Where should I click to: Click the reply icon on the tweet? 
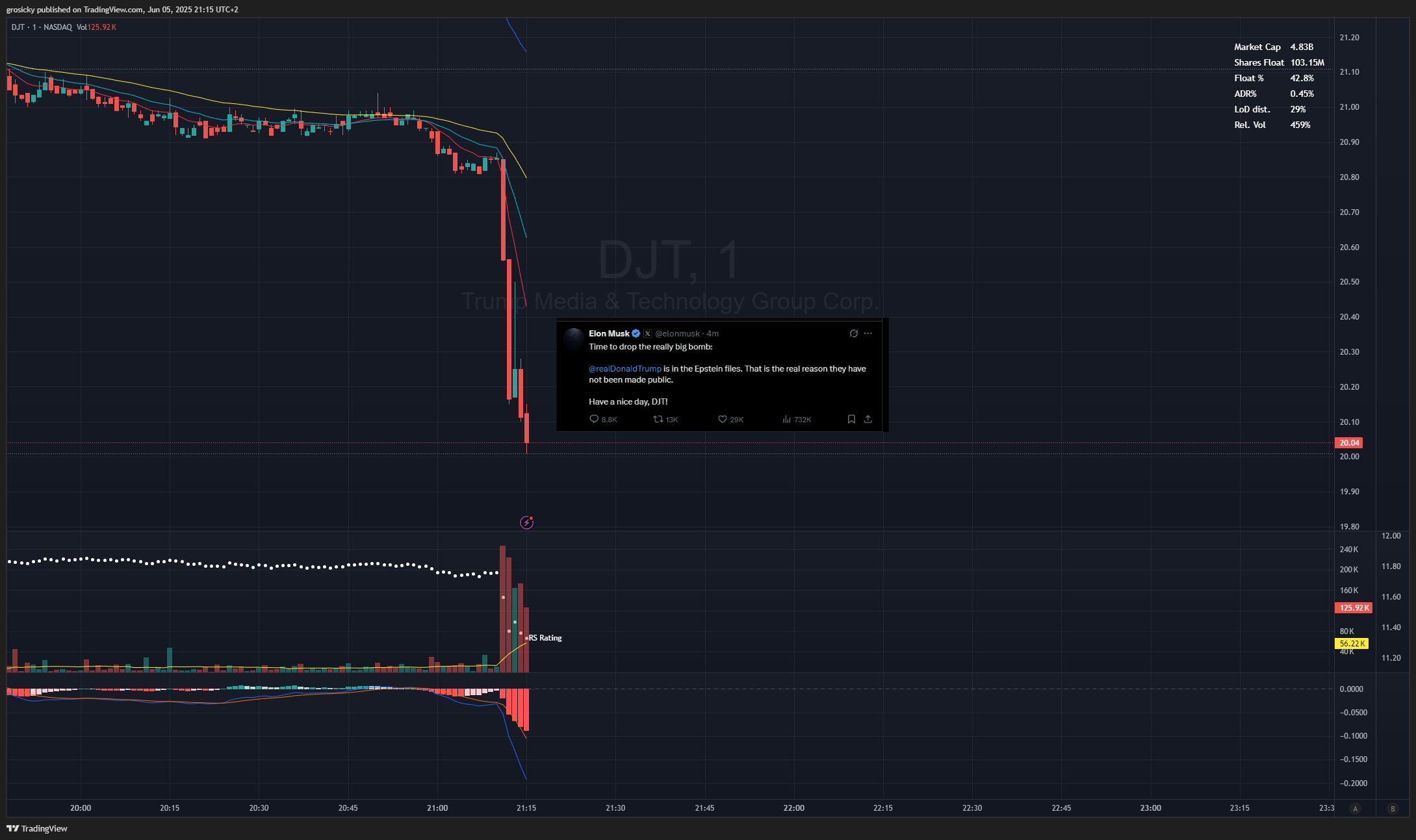[x=593, y=419]
